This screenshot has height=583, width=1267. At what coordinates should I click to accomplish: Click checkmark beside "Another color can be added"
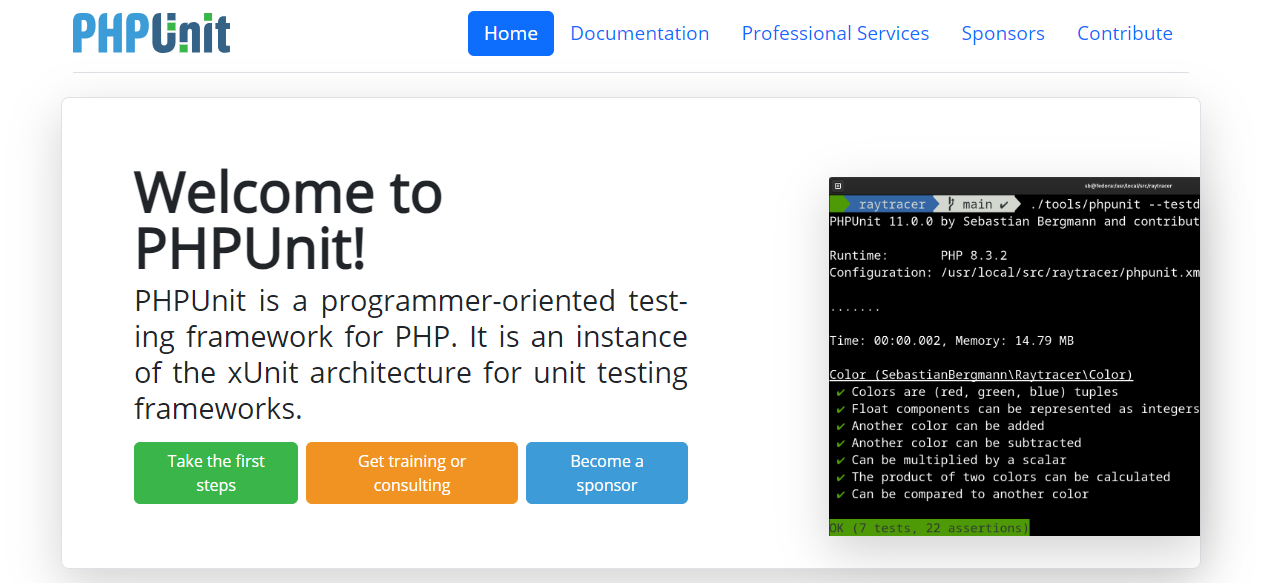tap(841, 426)
